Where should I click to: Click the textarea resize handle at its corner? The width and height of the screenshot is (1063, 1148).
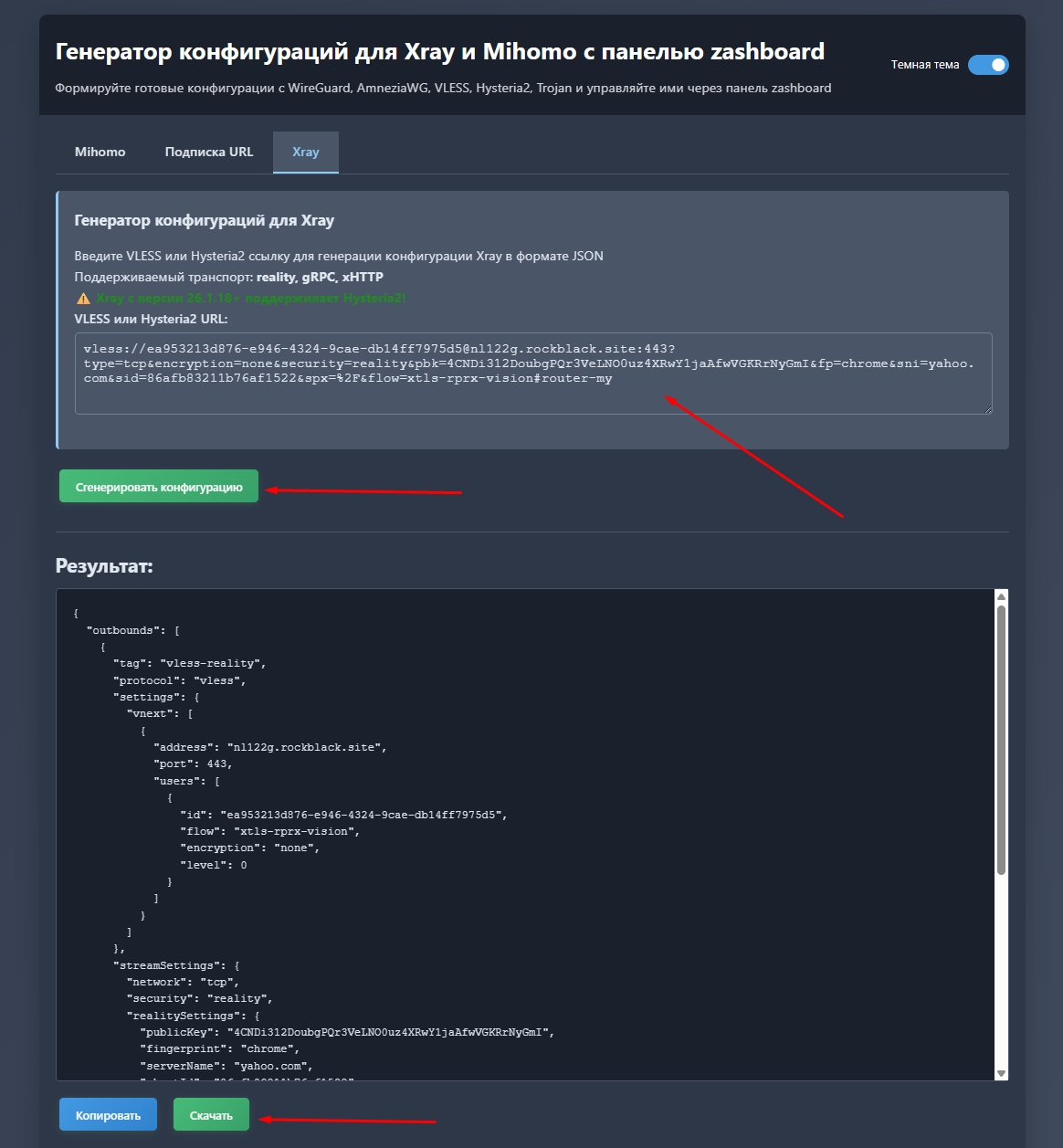[987, 410]
